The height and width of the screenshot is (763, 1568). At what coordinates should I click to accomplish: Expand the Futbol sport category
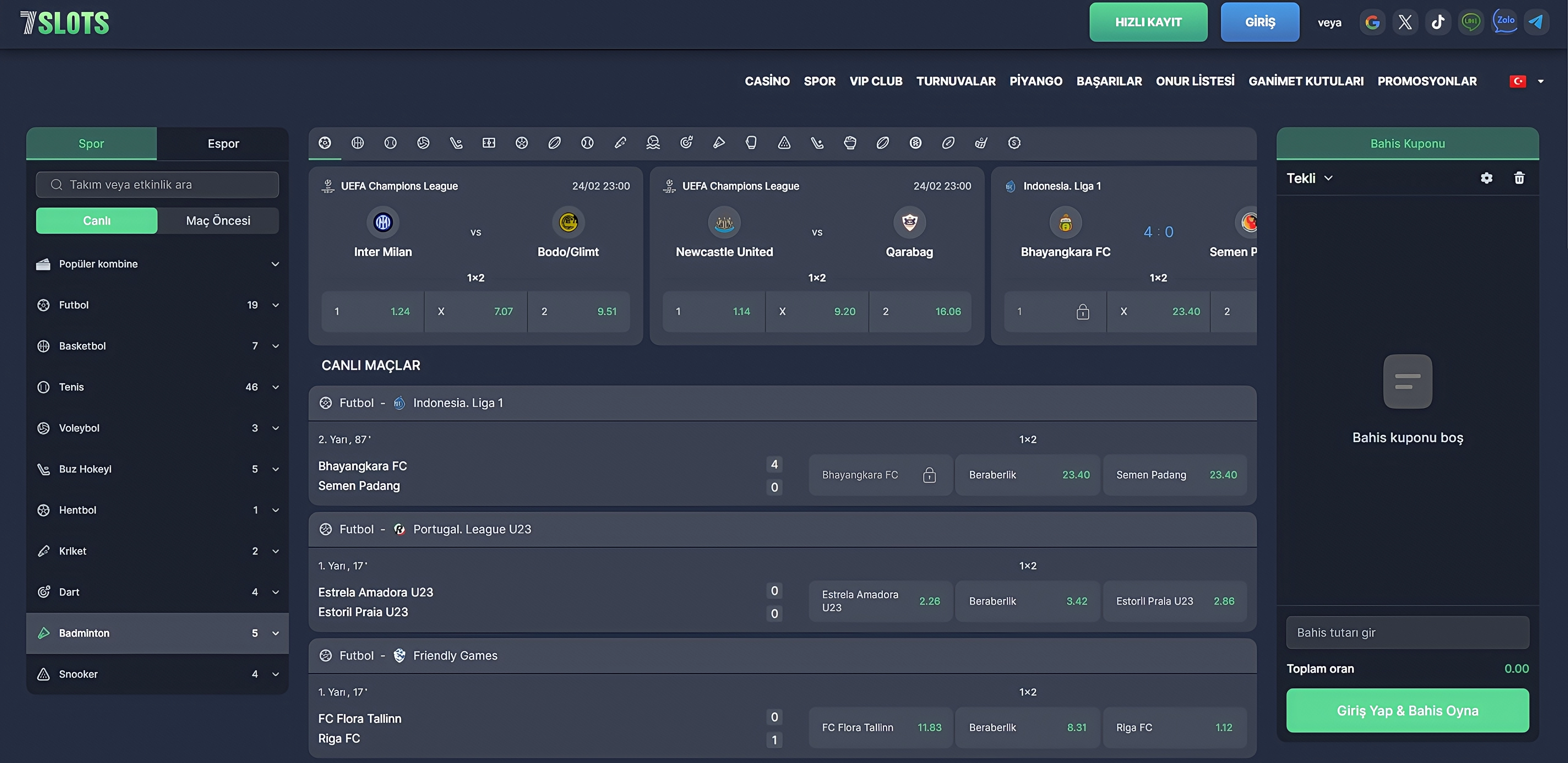[x=158, y=305]
